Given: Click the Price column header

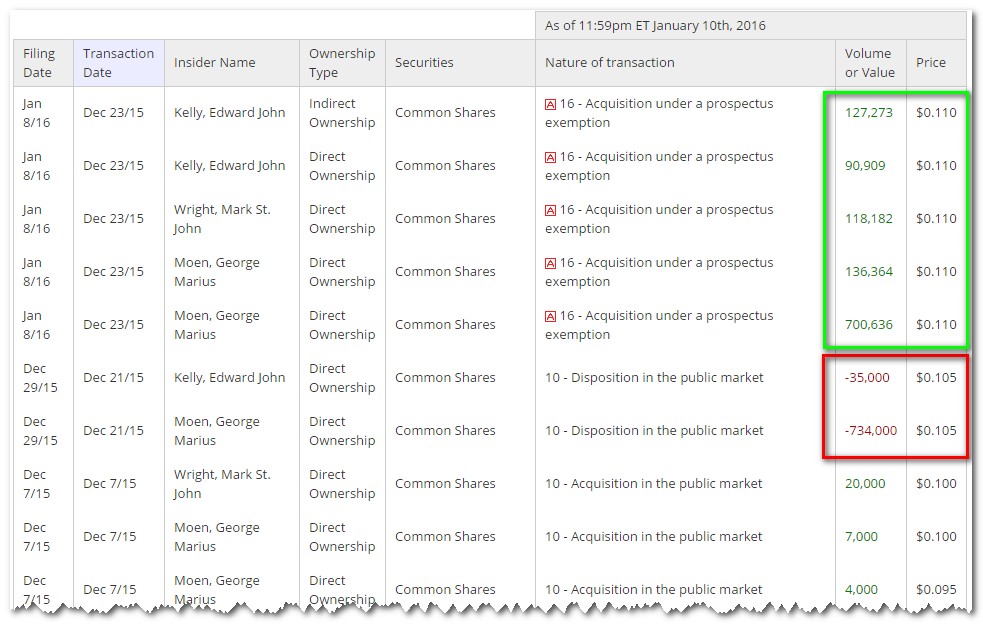Looking at the screenshot, I should [931, 62].
